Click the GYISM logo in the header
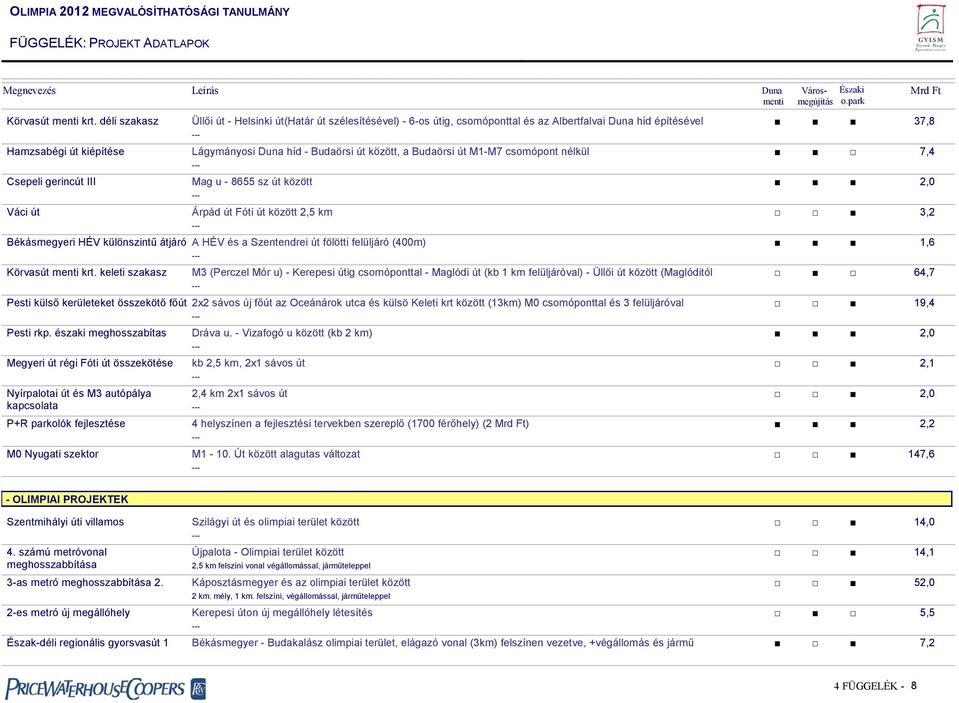 pos(930,28)
